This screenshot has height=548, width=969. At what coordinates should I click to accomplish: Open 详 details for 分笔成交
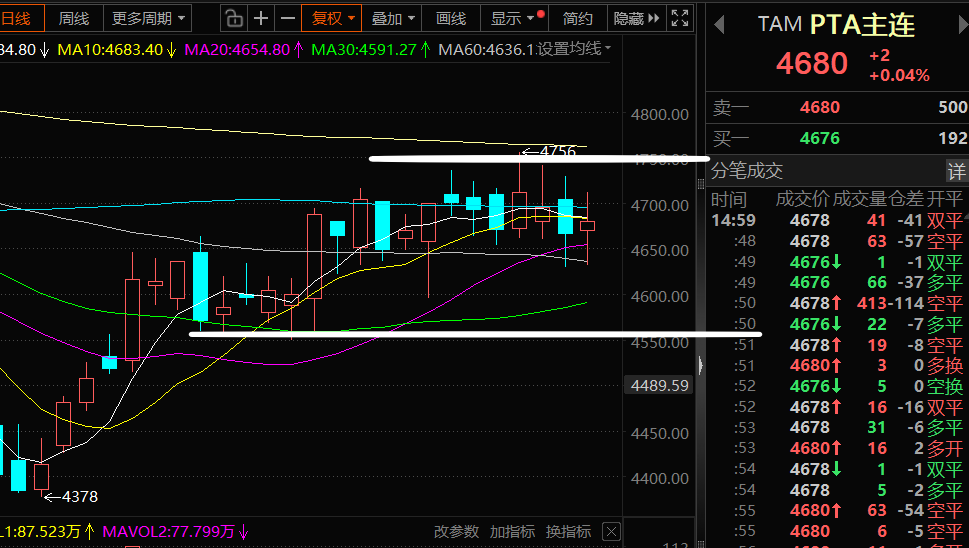(x=956, y=171)
